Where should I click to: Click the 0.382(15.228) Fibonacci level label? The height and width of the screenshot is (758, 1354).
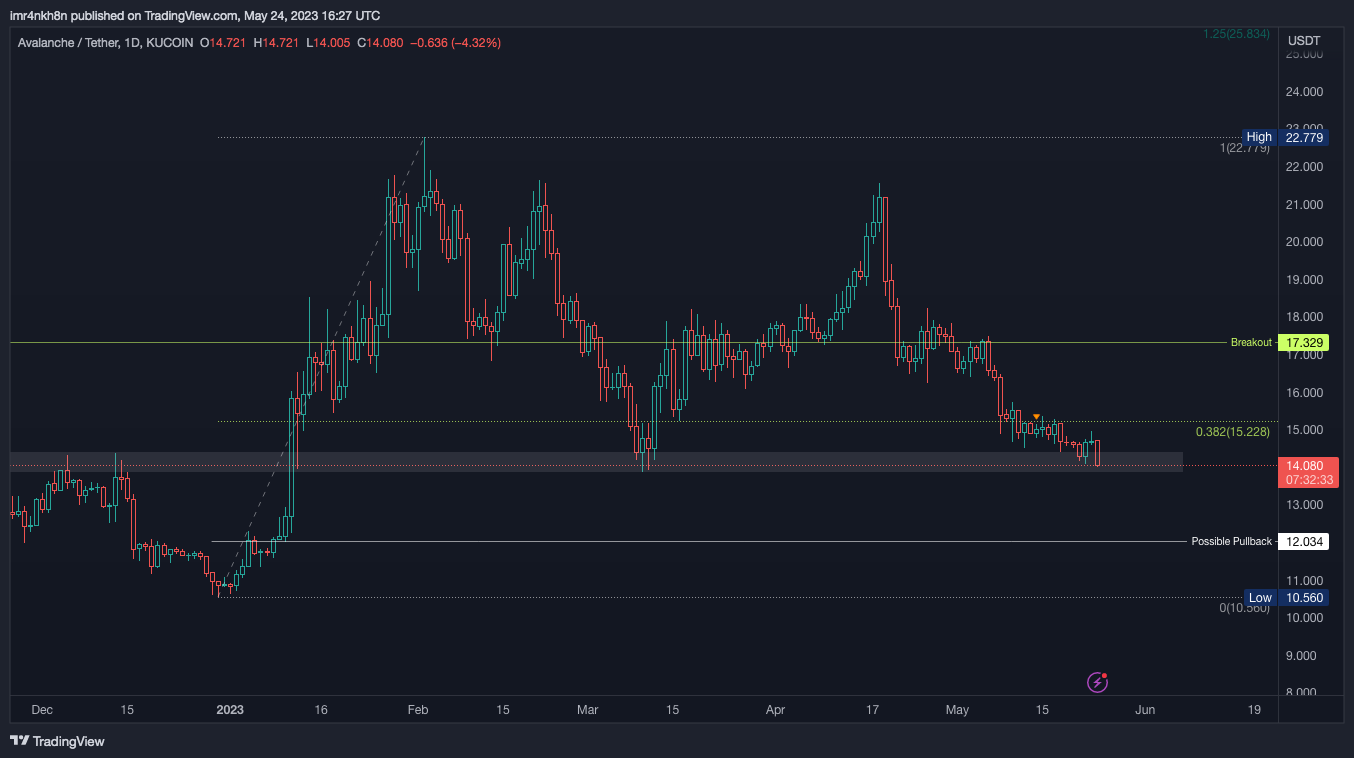1233,432
